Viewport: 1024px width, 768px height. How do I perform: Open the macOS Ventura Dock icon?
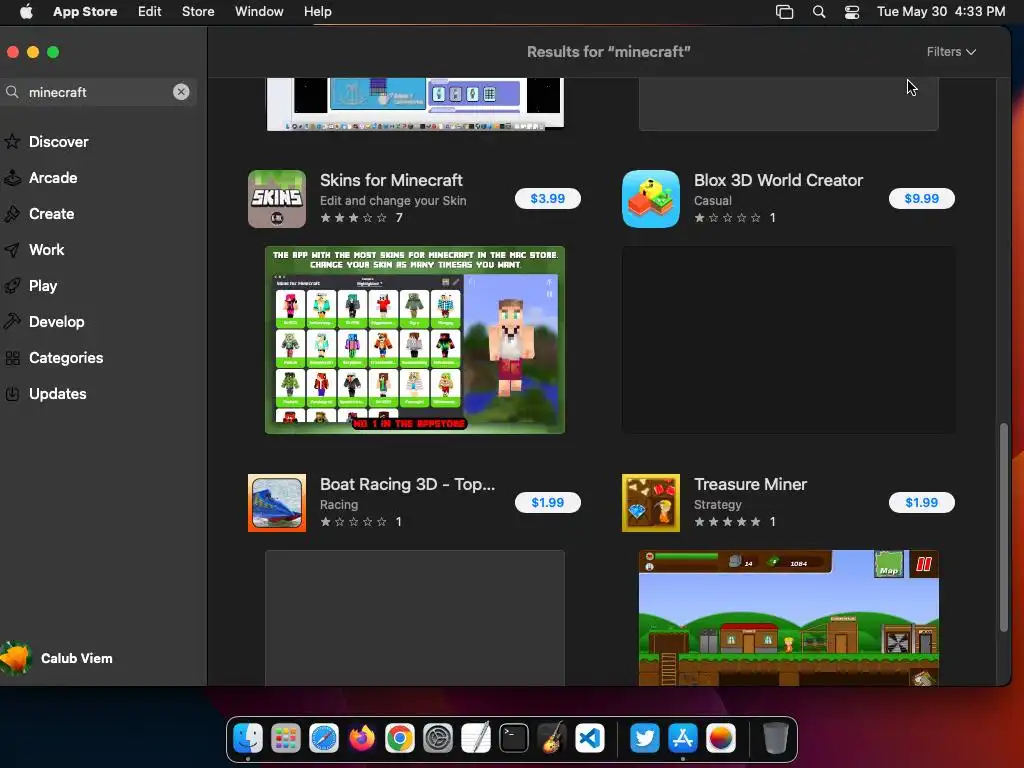tap(720, 739)
